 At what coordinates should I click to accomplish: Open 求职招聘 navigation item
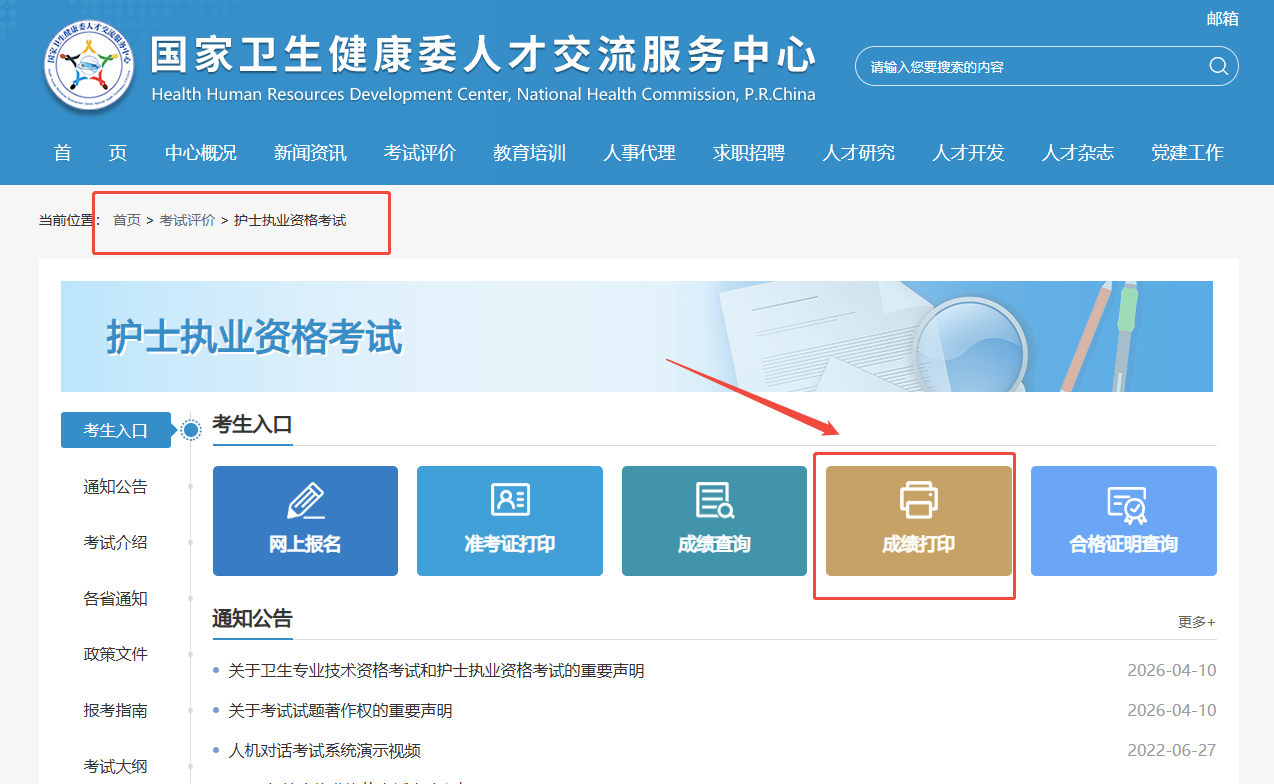coord(749,153)
